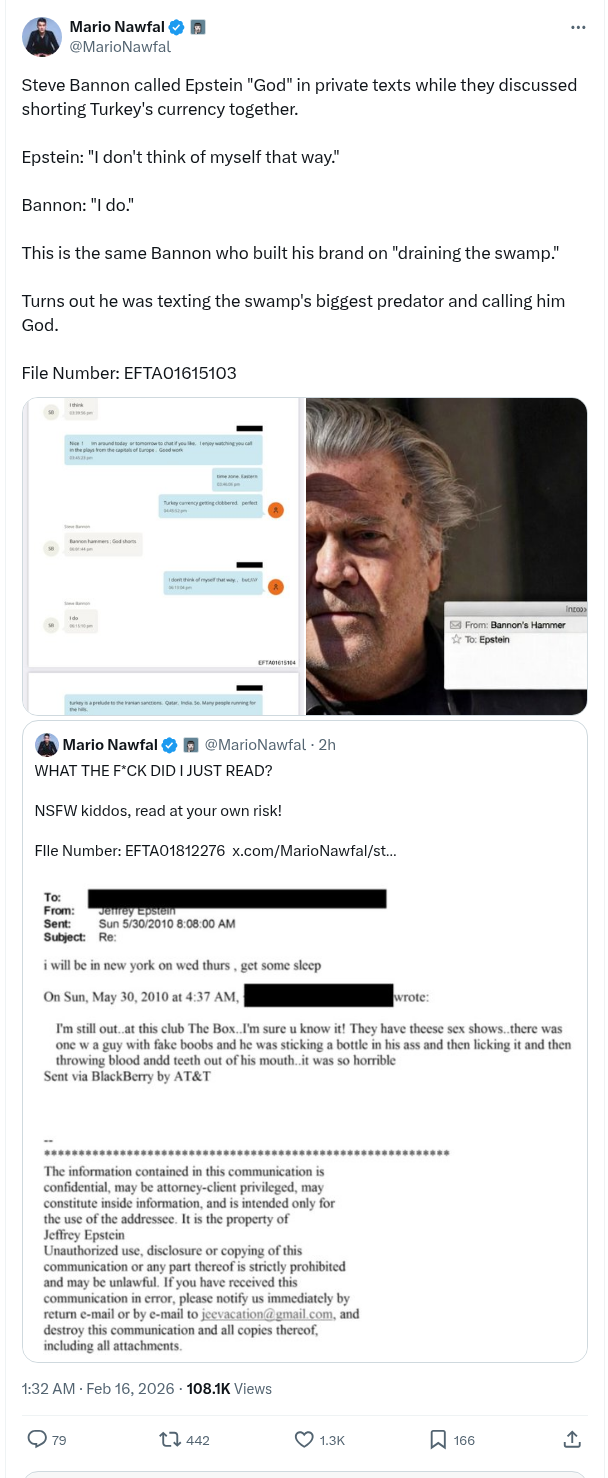608x1478 pixels.
Task: Click the share upload icon
Action: pos(572,1439)
